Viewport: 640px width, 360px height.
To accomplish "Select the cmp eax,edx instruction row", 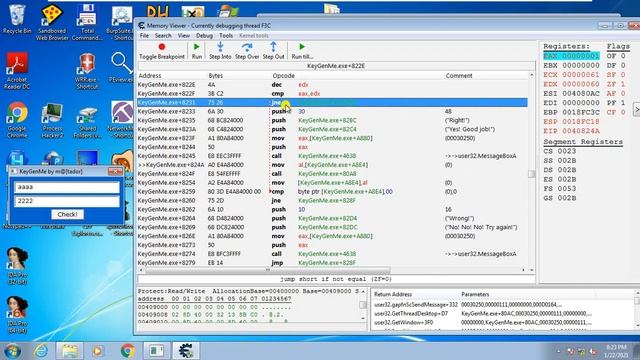I will coord(332,93).
